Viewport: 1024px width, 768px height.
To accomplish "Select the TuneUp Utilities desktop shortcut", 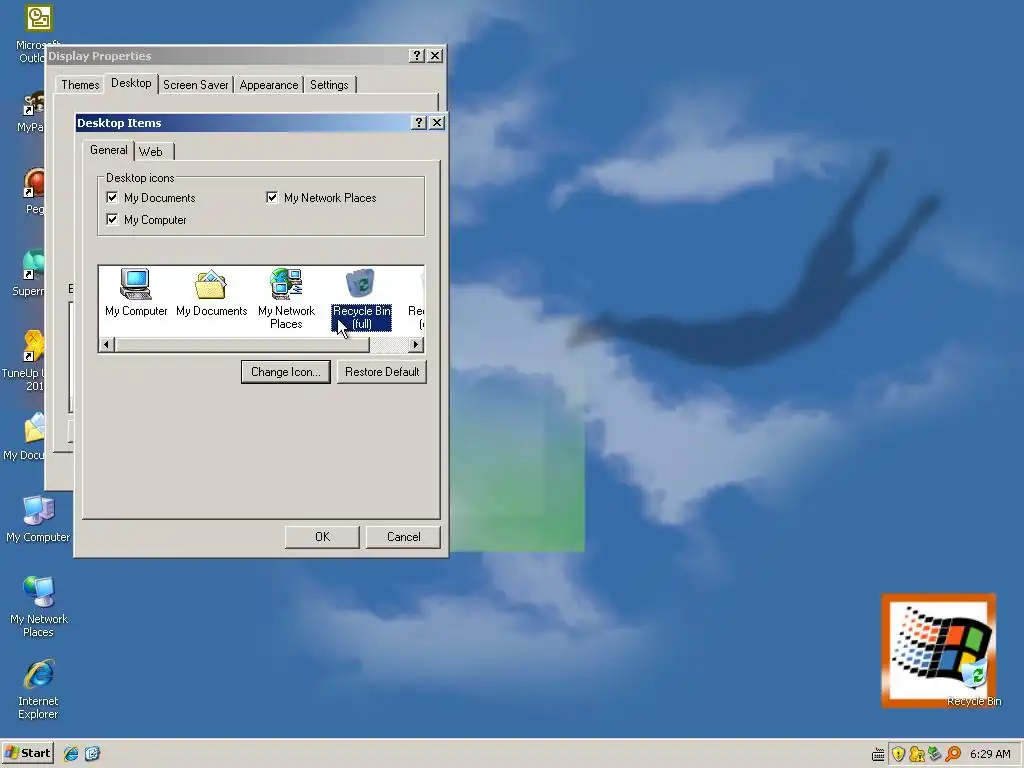I will tap(26, 360).
